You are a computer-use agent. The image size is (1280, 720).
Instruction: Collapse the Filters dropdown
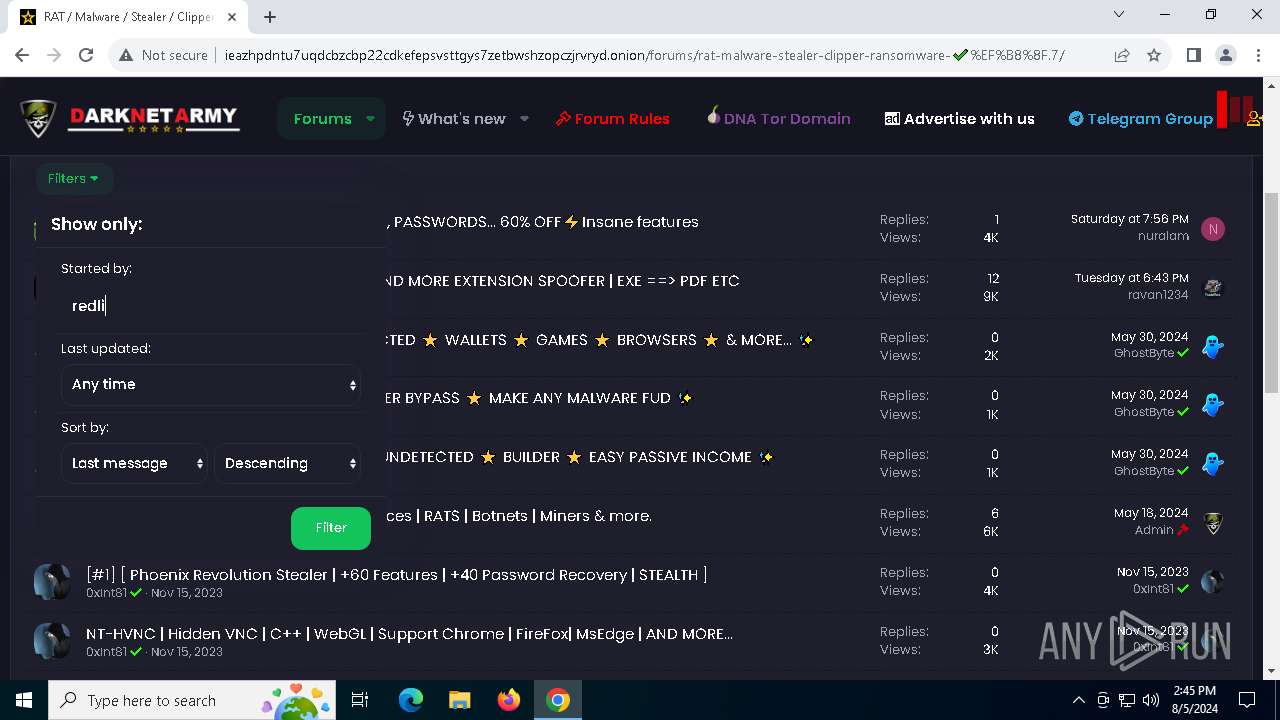(74, 178)
